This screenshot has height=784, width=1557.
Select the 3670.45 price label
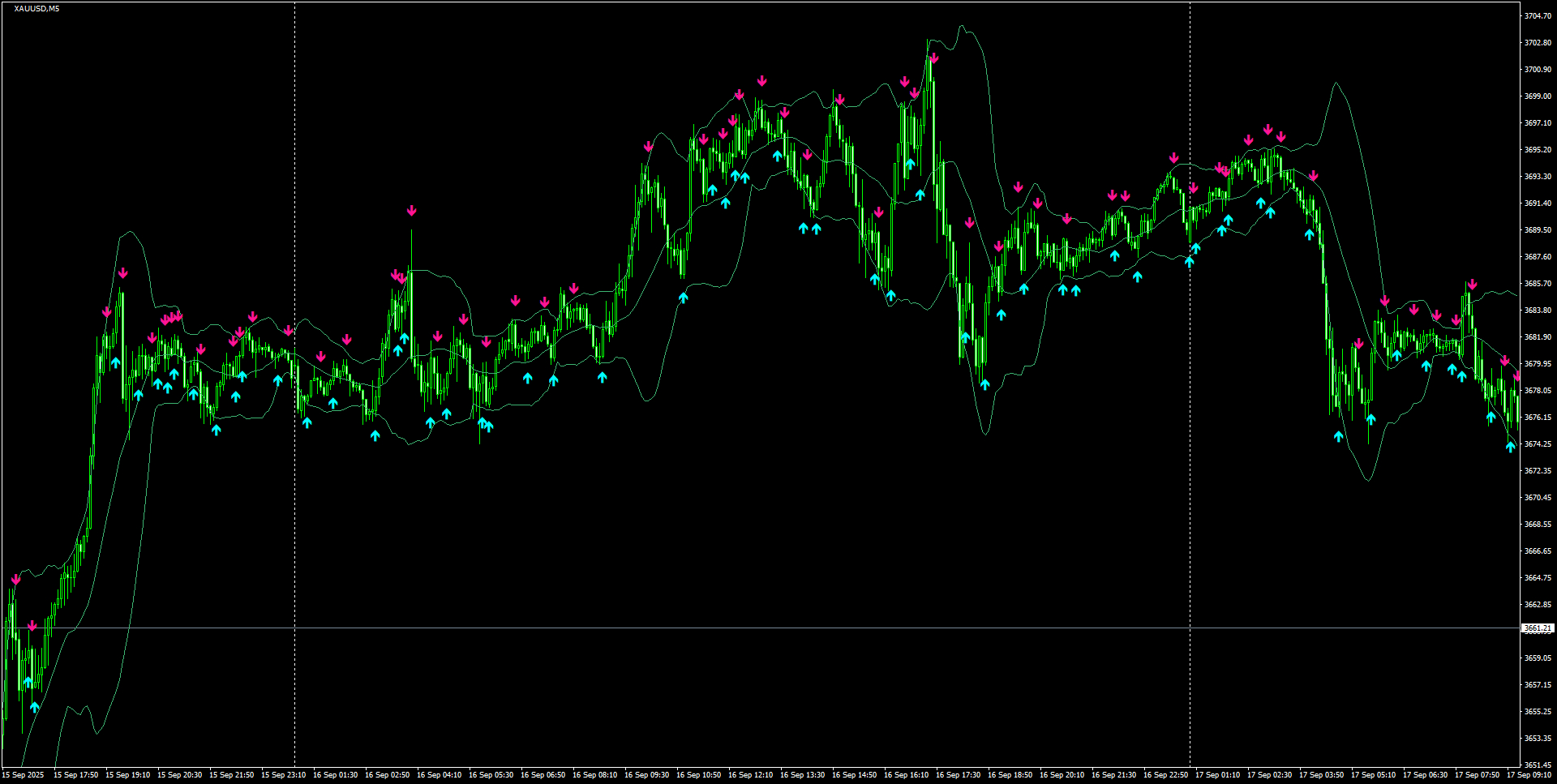click(x=1538, y=498)
